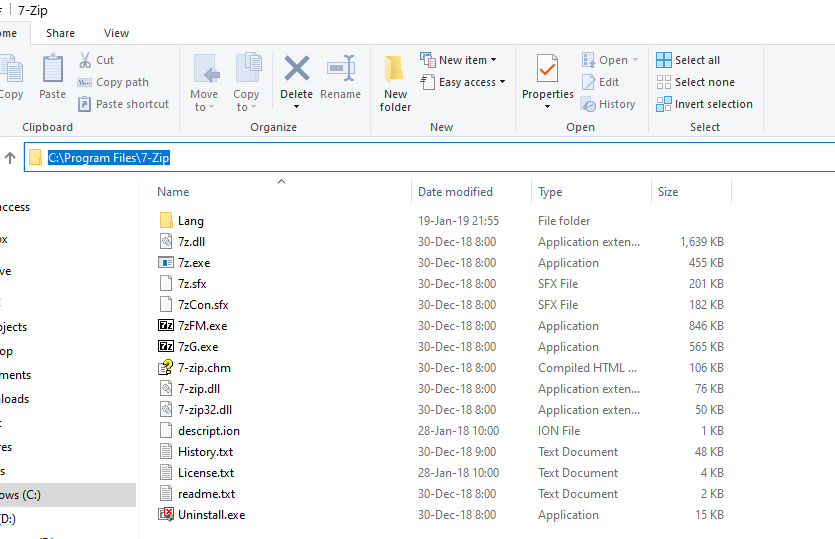
Task: Sort by Size column header
Action: point(668,192)
